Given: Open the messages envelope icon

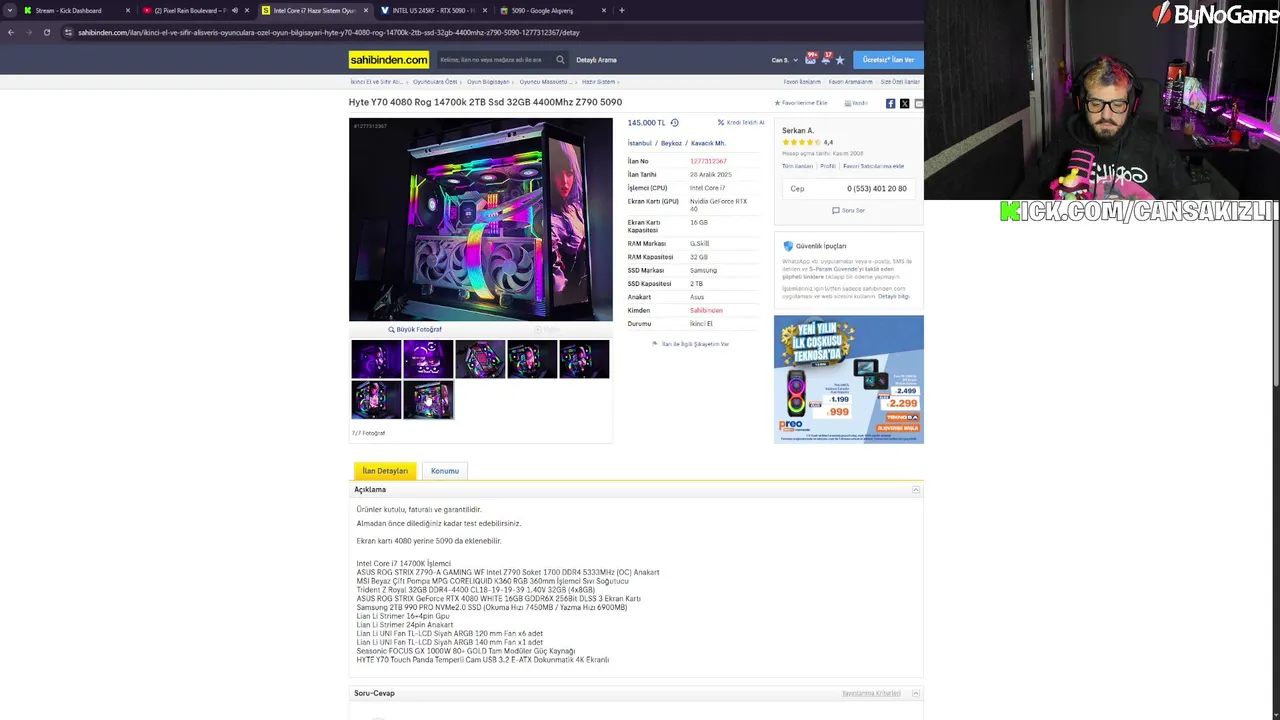Looking at the screenshot, I should [x=811, y=60].
